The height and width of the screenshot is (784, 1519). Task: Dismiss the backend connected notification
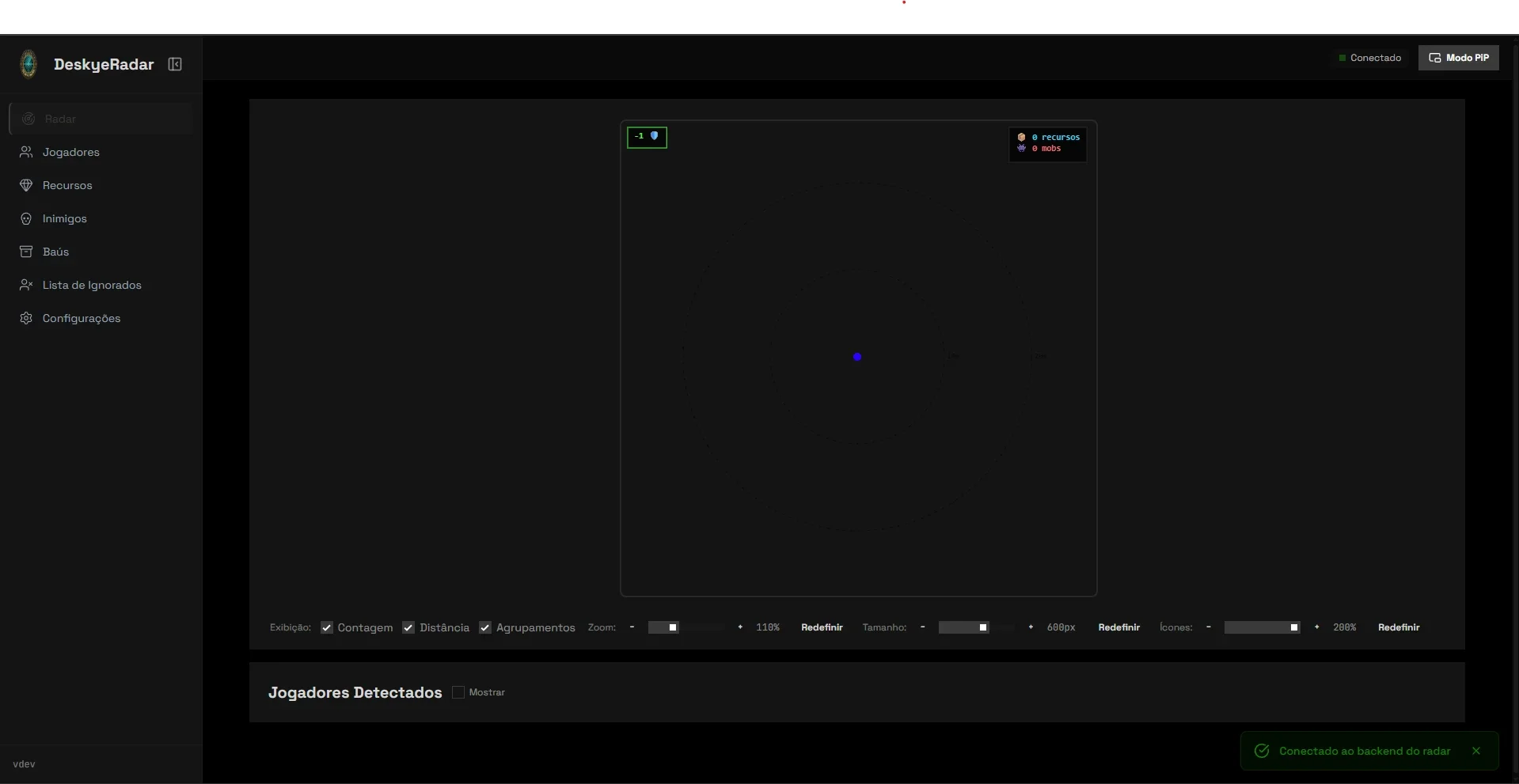coord(1476,751)
